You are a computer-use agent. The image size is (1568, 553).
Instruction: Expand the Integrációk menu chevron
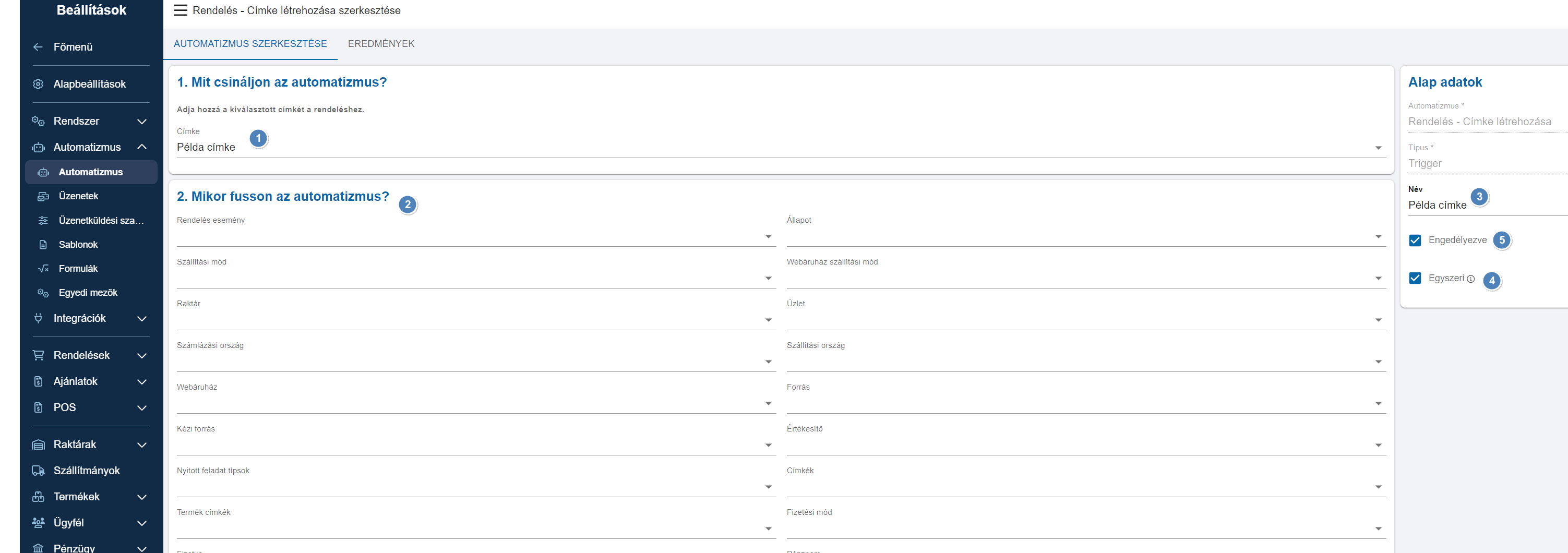(142, 318)
